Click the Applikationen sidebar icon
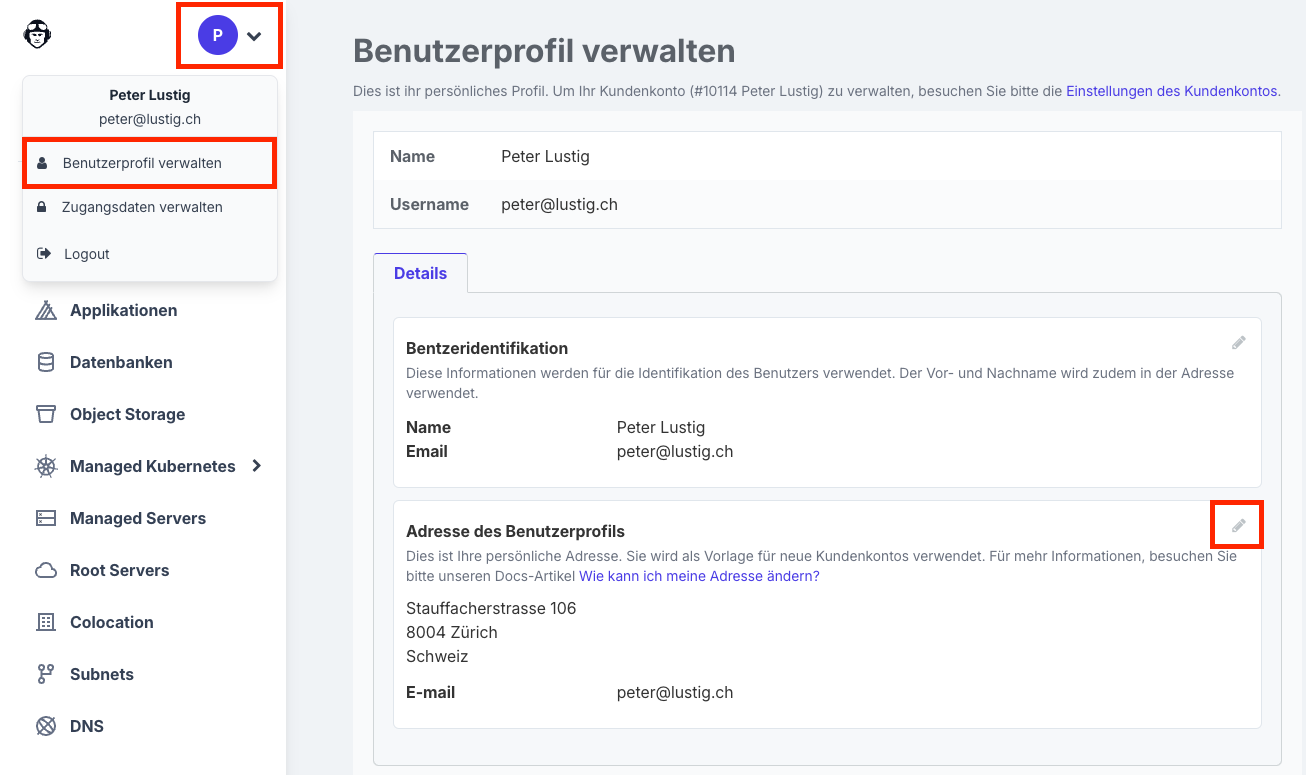1306x775 pixels. tap(46, 311)
